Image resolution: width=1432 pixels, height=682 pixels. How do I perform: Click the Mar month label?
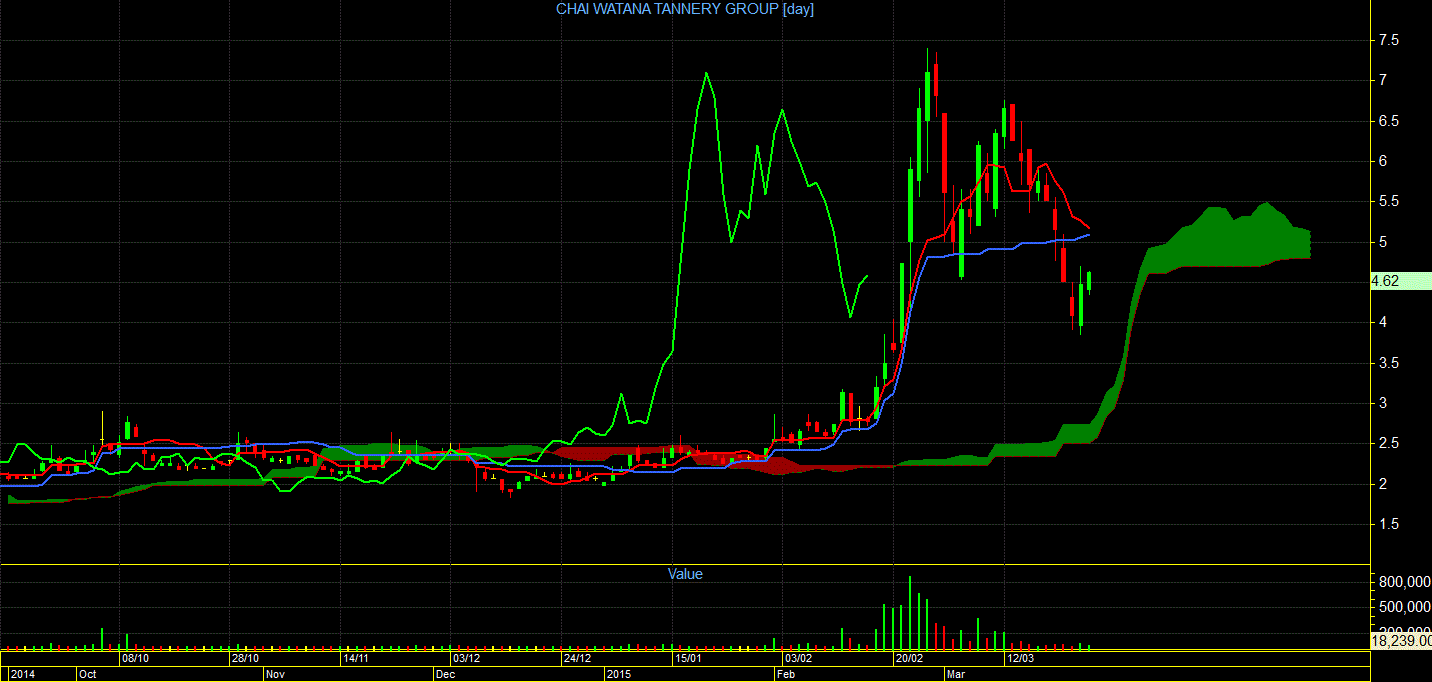[957, 674]
